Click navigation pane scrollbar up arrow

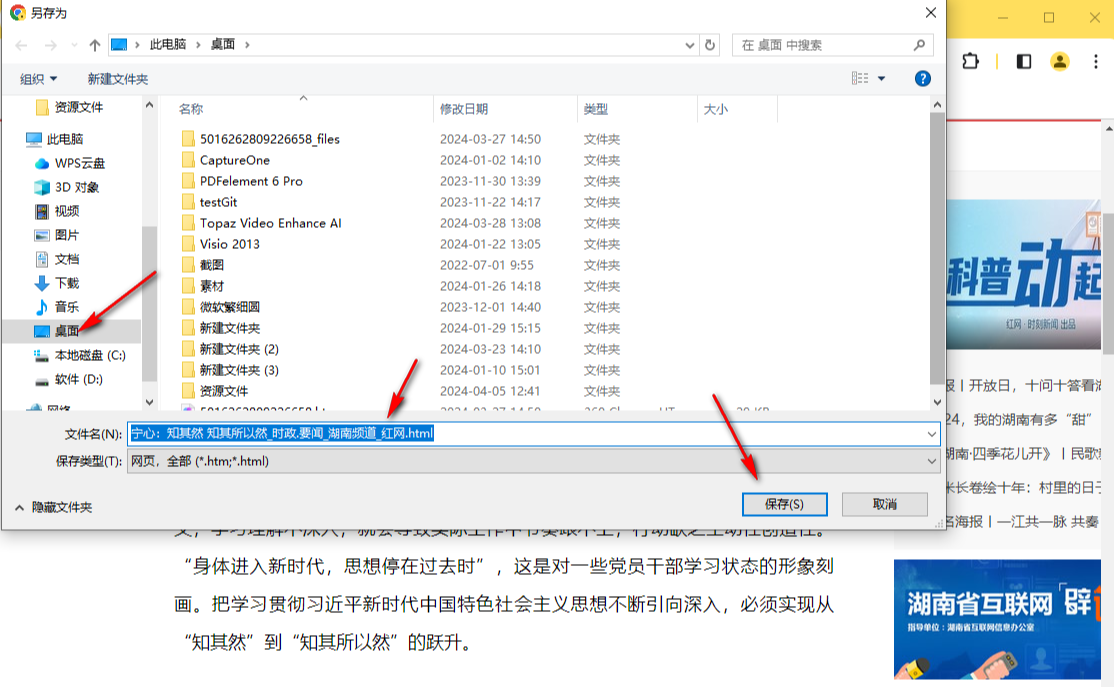click(149, 105)
